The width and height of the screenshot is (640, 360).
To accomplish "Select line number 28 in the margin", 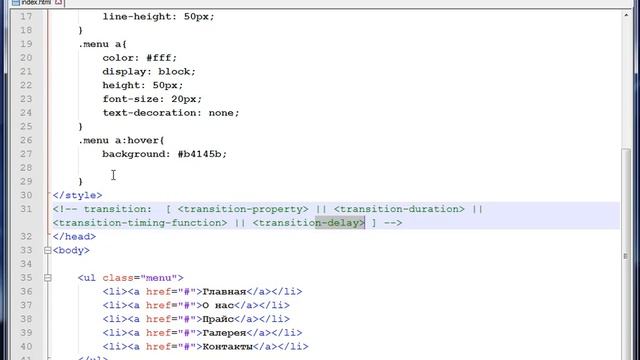I will pyautogui.click(x=26, y=168).
